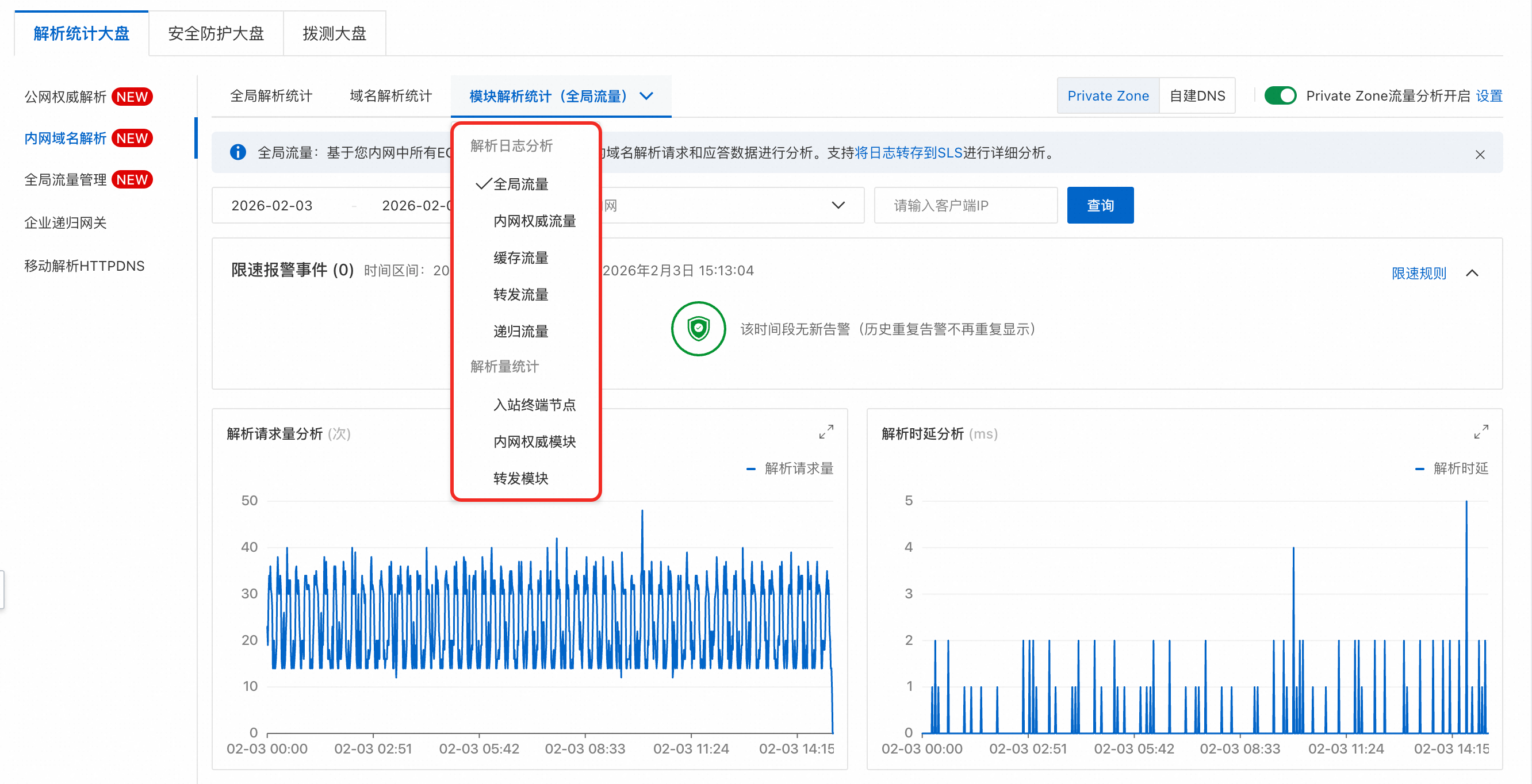Collapse the 限速报警事件 panel

1472,274
